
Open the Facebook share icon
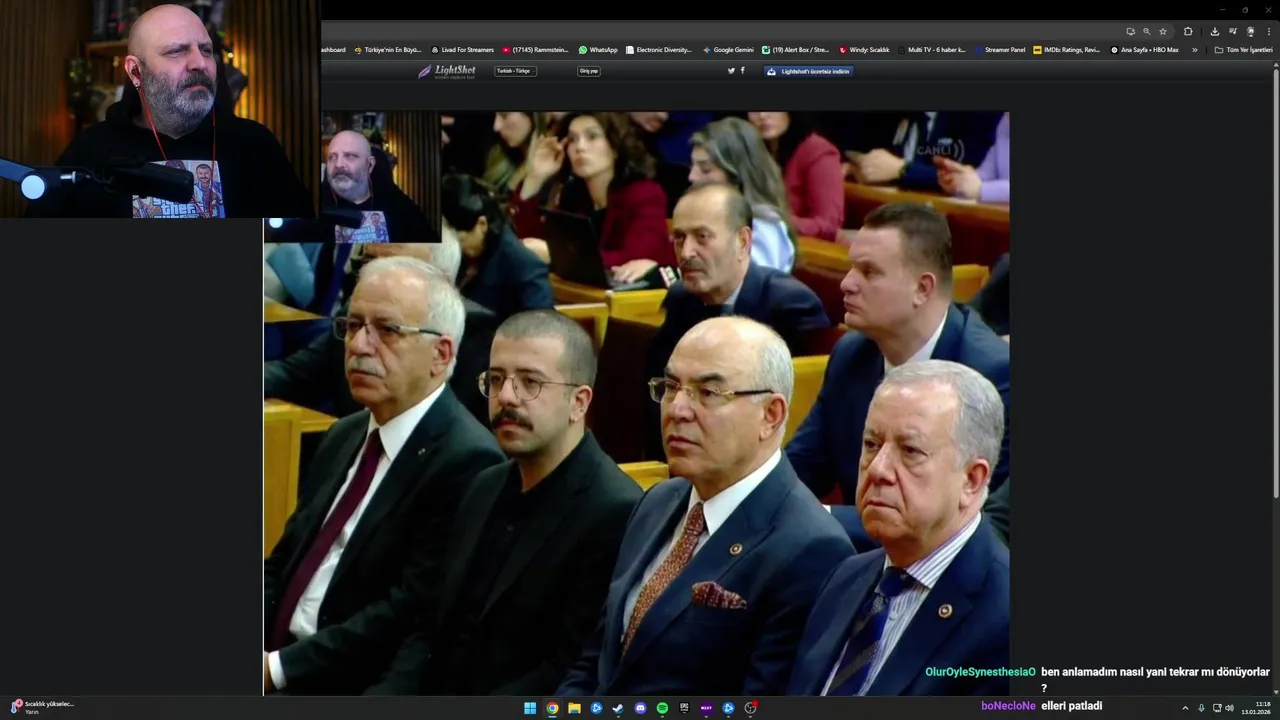click(x=742, y=71)
